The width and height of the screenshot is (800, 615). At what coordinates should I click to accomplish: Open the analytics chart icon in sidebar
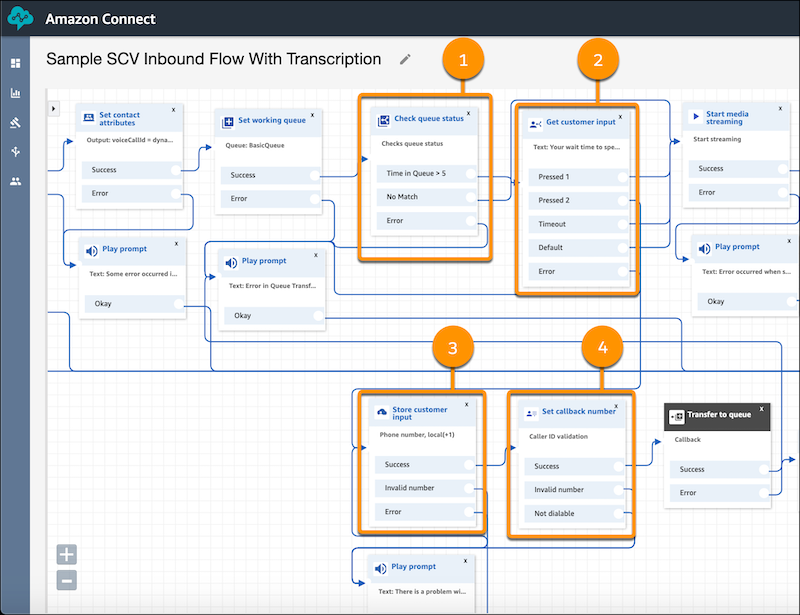click(16, 92)
